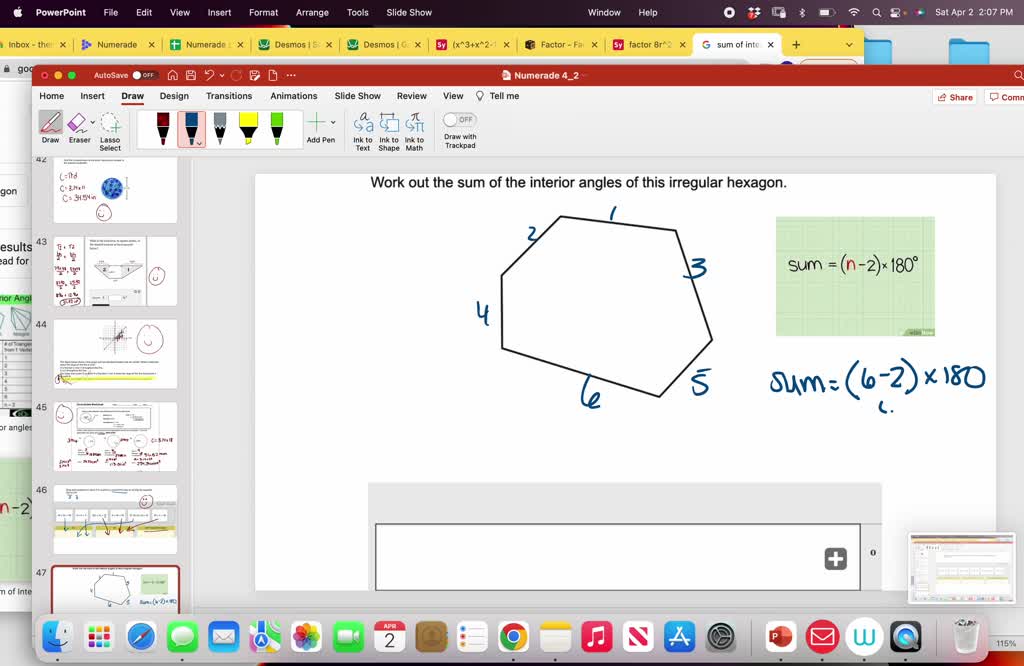Viewport: 1024px width, 666px height.
Task: Select slide 45 thumbnail
Action: 115,436
